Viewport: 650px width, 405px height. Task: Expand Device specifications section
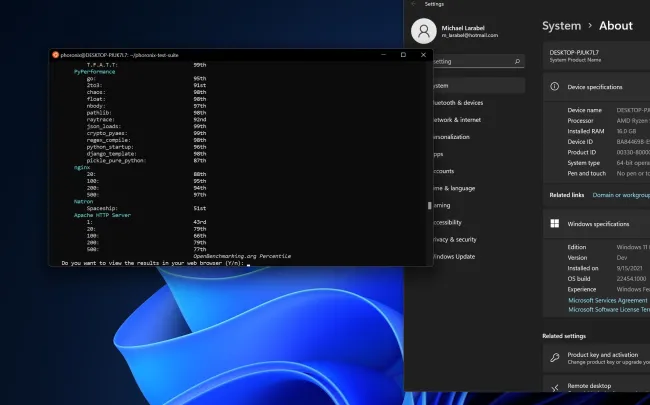(597, 87)
